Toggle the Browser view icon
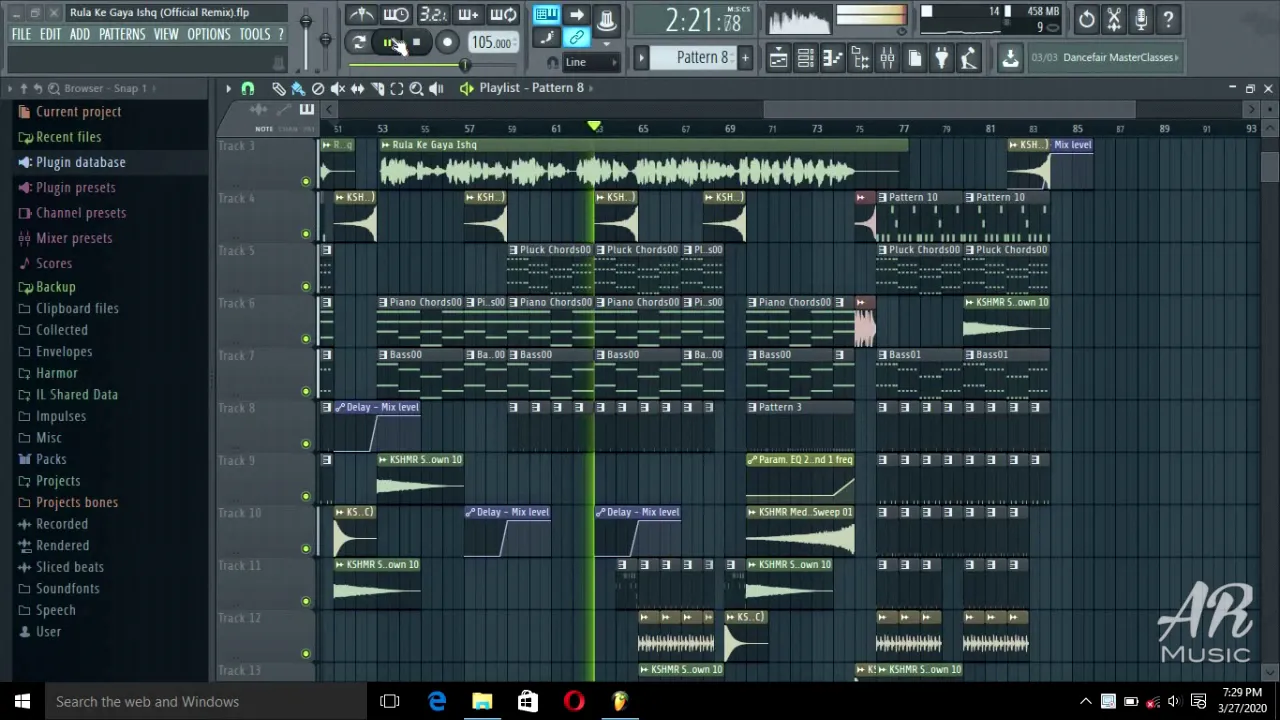The height and width of the screenshot is (720, 1280). click(860, 58)
